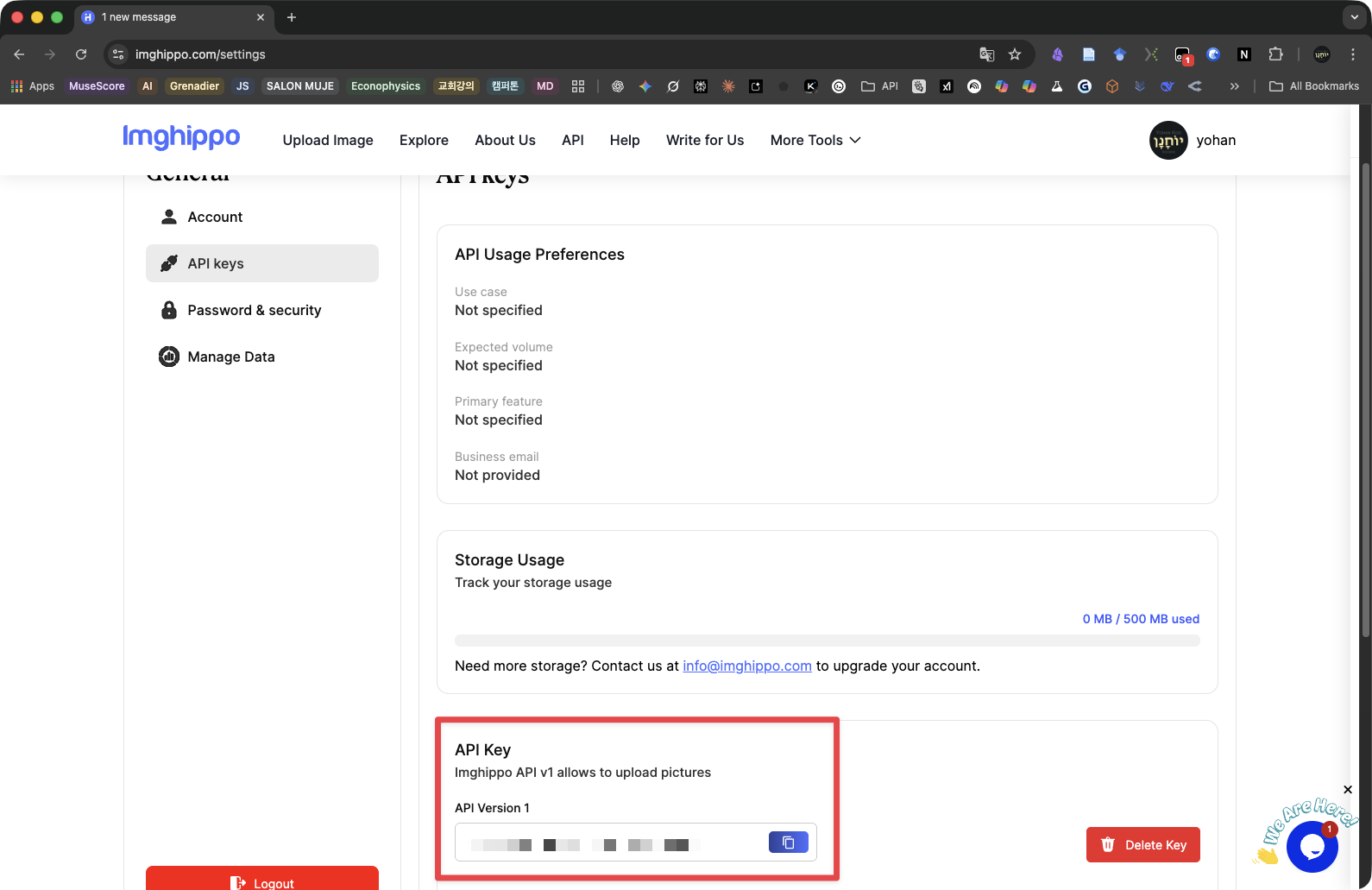The height and width of the screenshot is (890, 1372).
Task: Show more bookmarks with double chevron
Action: [x=1235, y=86]
